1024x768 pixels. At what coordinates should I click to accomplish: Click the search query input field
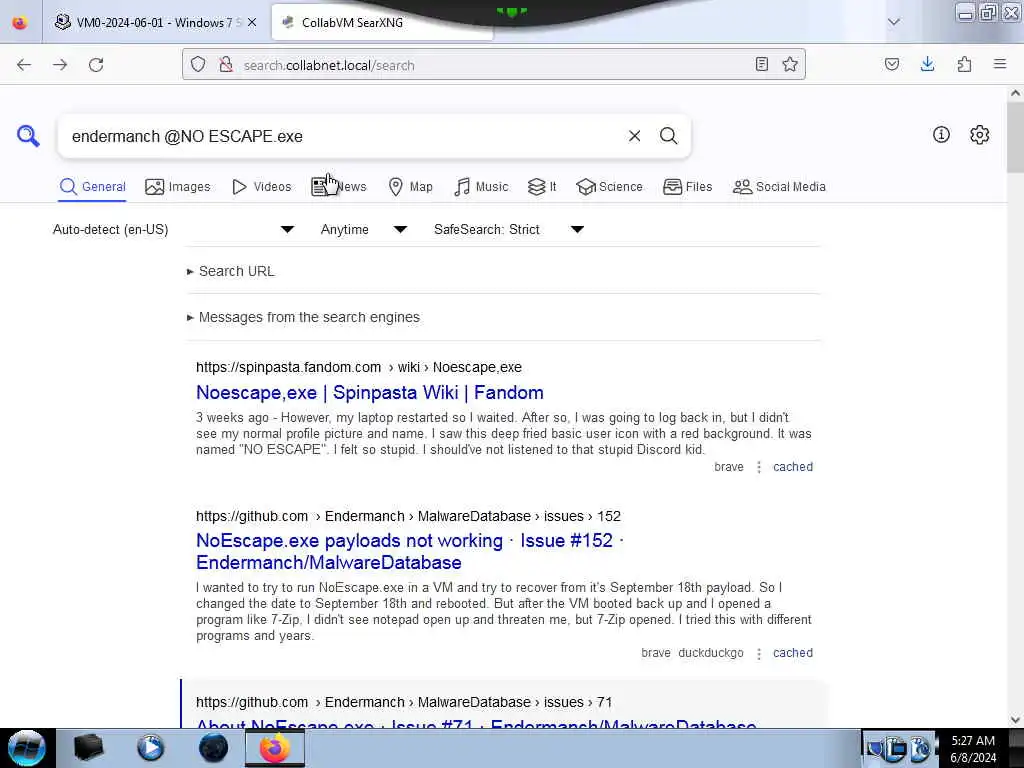pyautogui.click(x=343, y=136)
